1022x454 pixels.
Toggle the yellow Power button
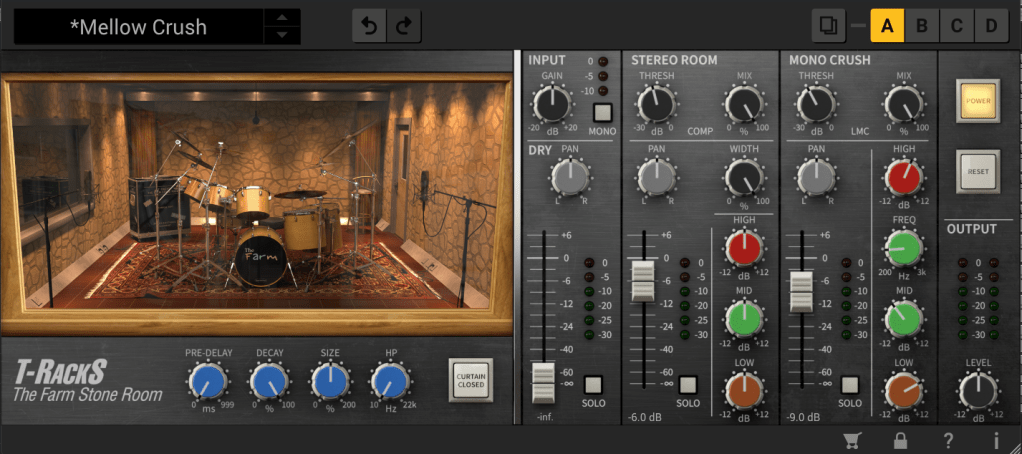[977, 101]
